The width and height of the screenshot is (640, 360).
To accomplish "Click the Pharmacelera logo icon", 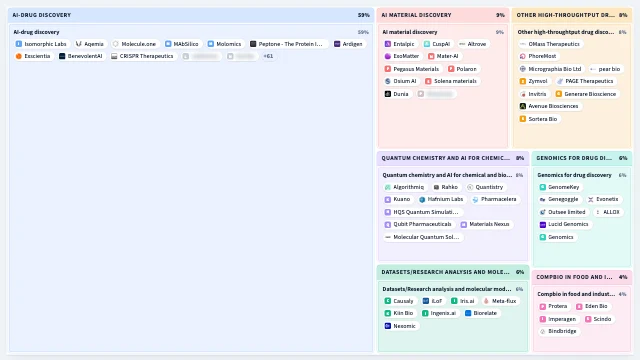I will 476,200.
